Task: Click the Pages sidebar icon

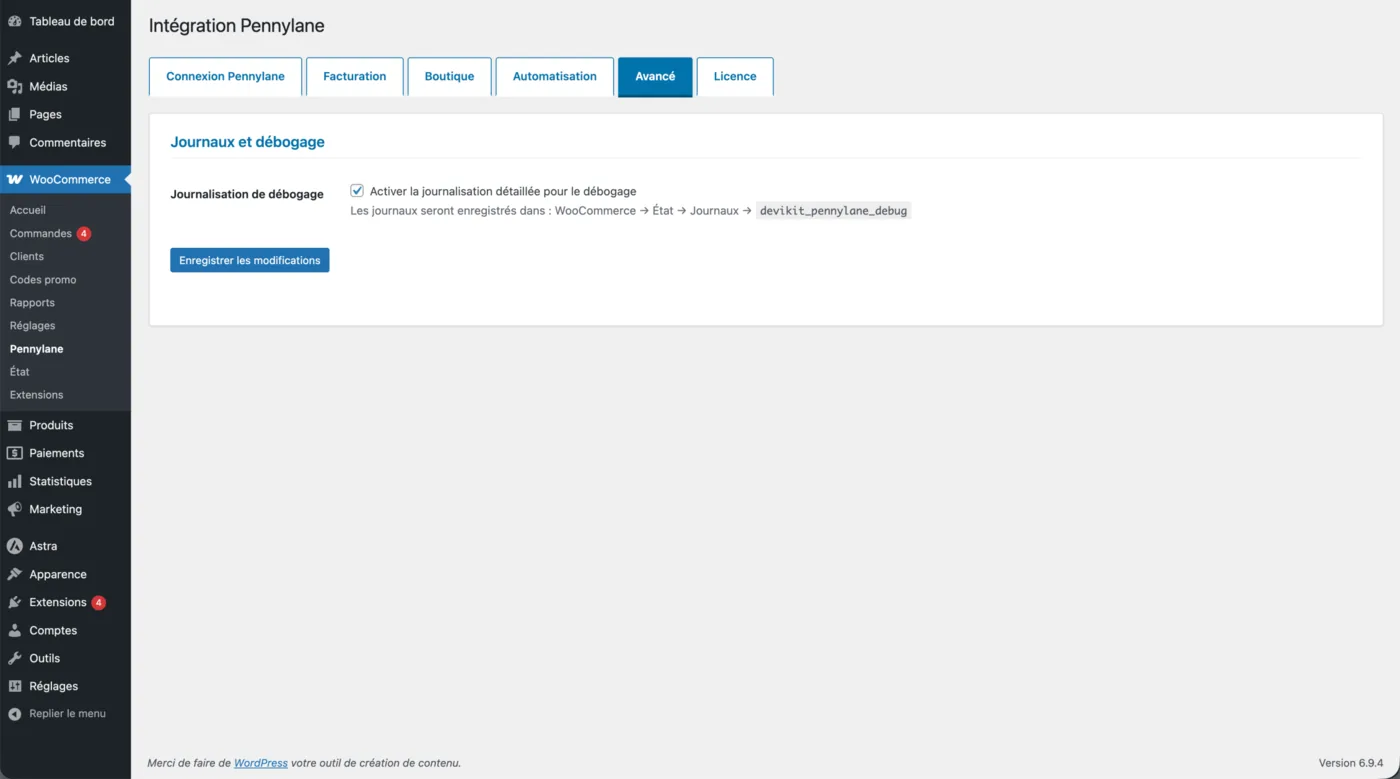Action: click(14, 114)
